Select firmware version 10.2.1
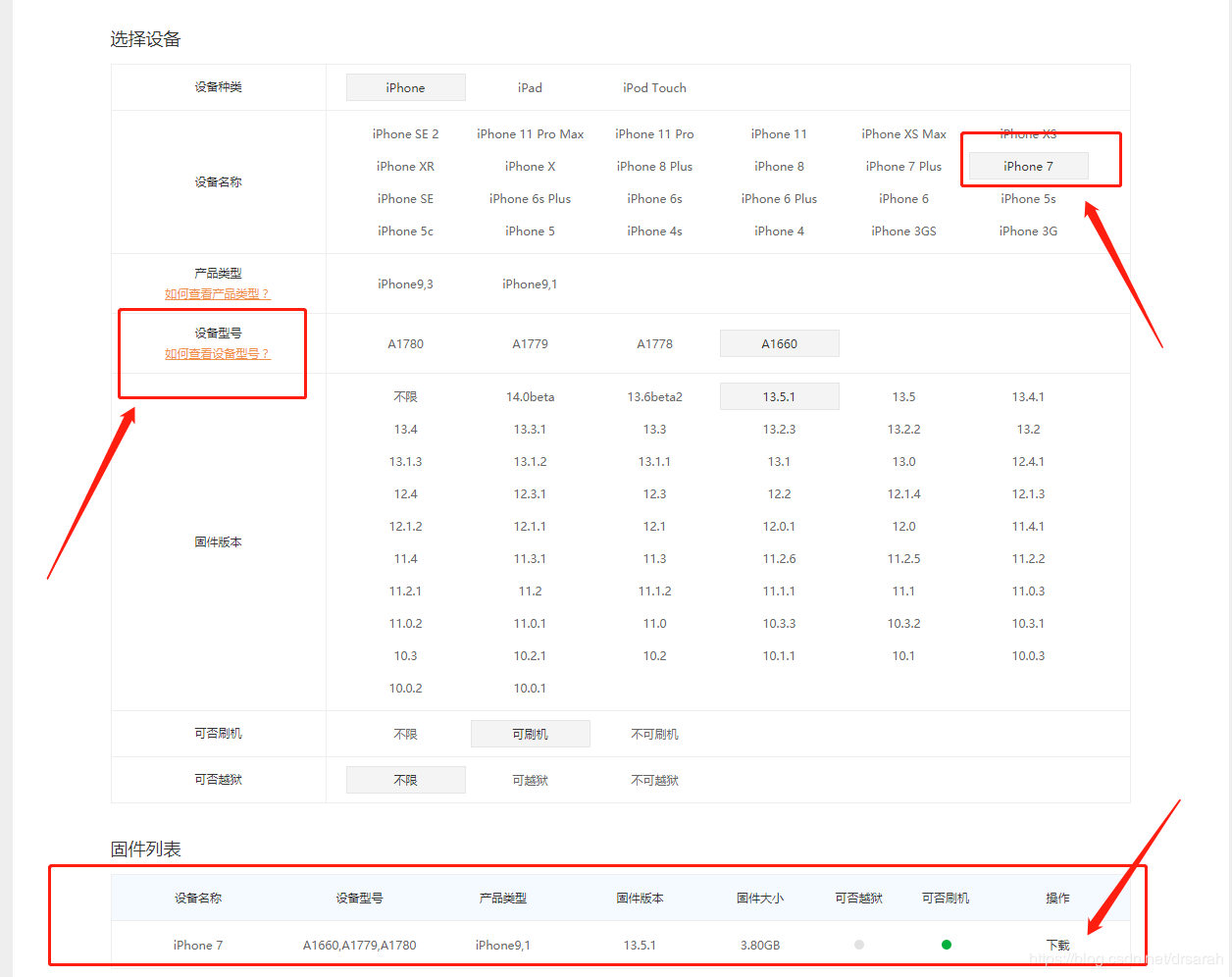The width and height of the screenshot is (1232, 977). point(530,656)
